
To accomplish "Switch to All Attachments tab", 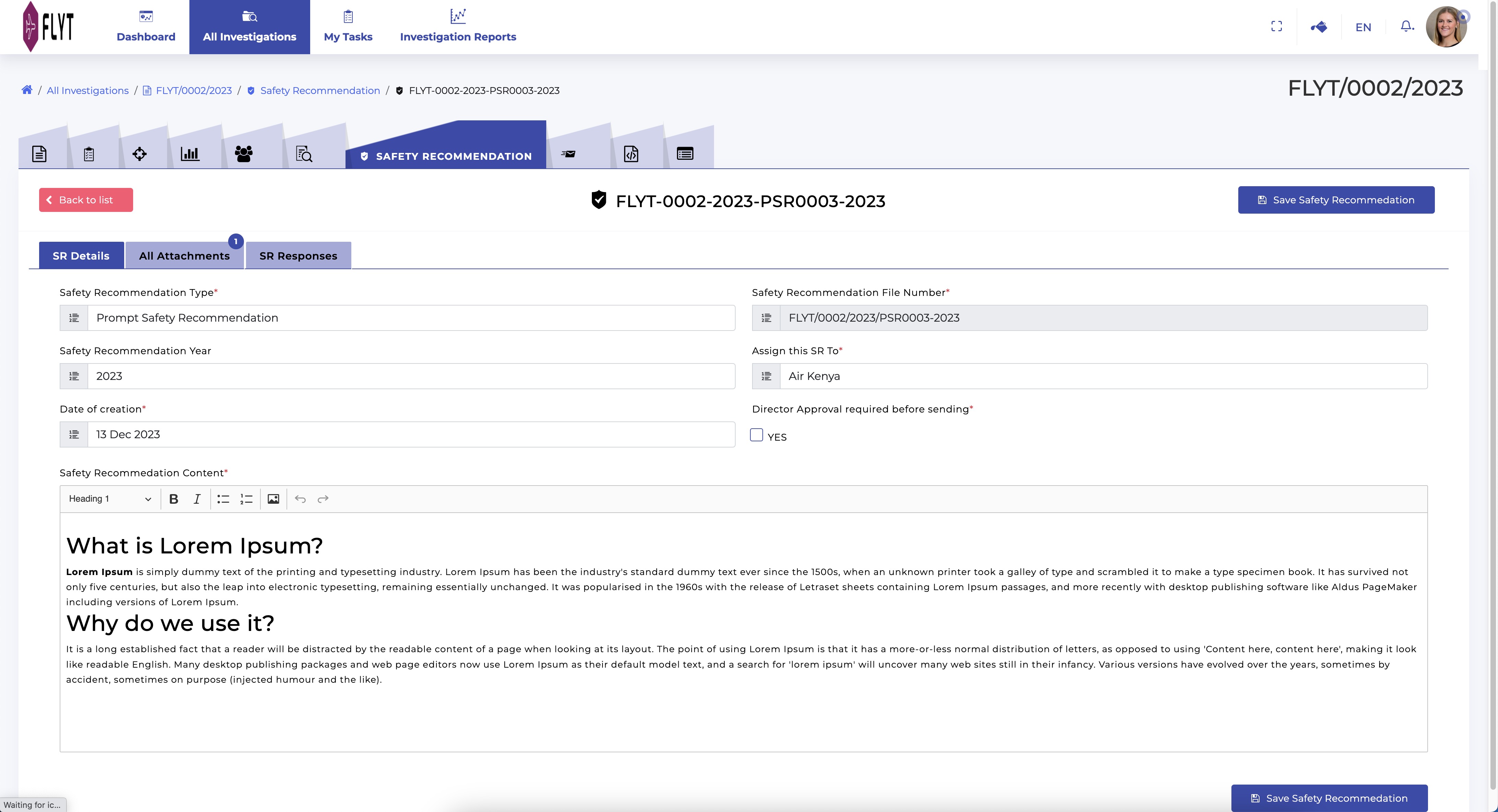I will pos(184,256).
